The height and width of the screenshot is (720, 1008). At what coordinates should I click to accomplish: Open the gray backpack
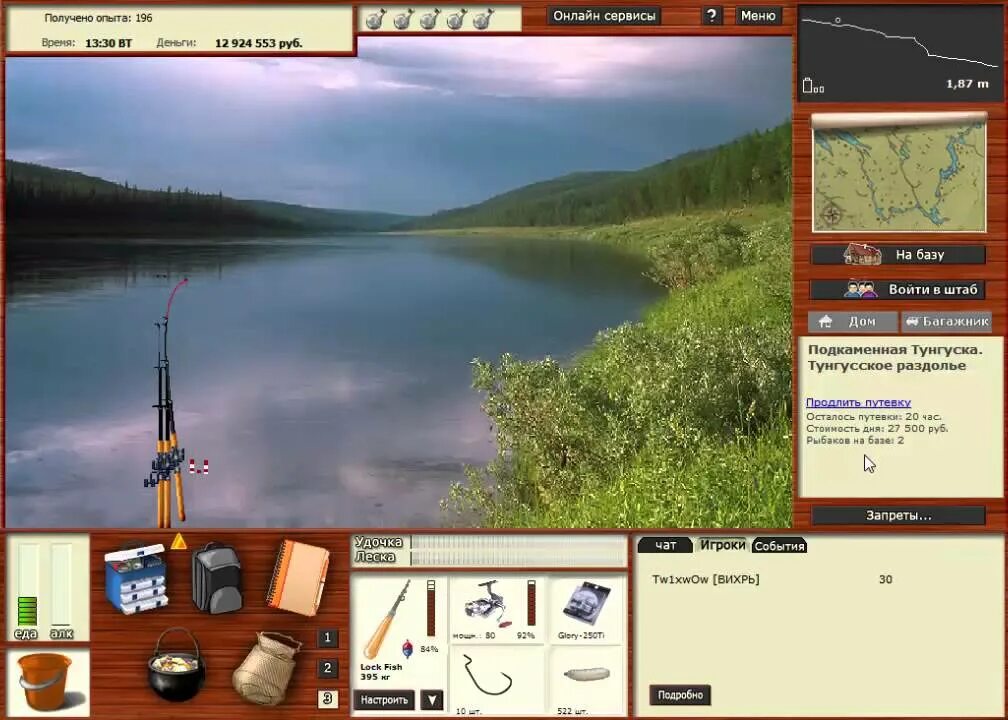217,577
